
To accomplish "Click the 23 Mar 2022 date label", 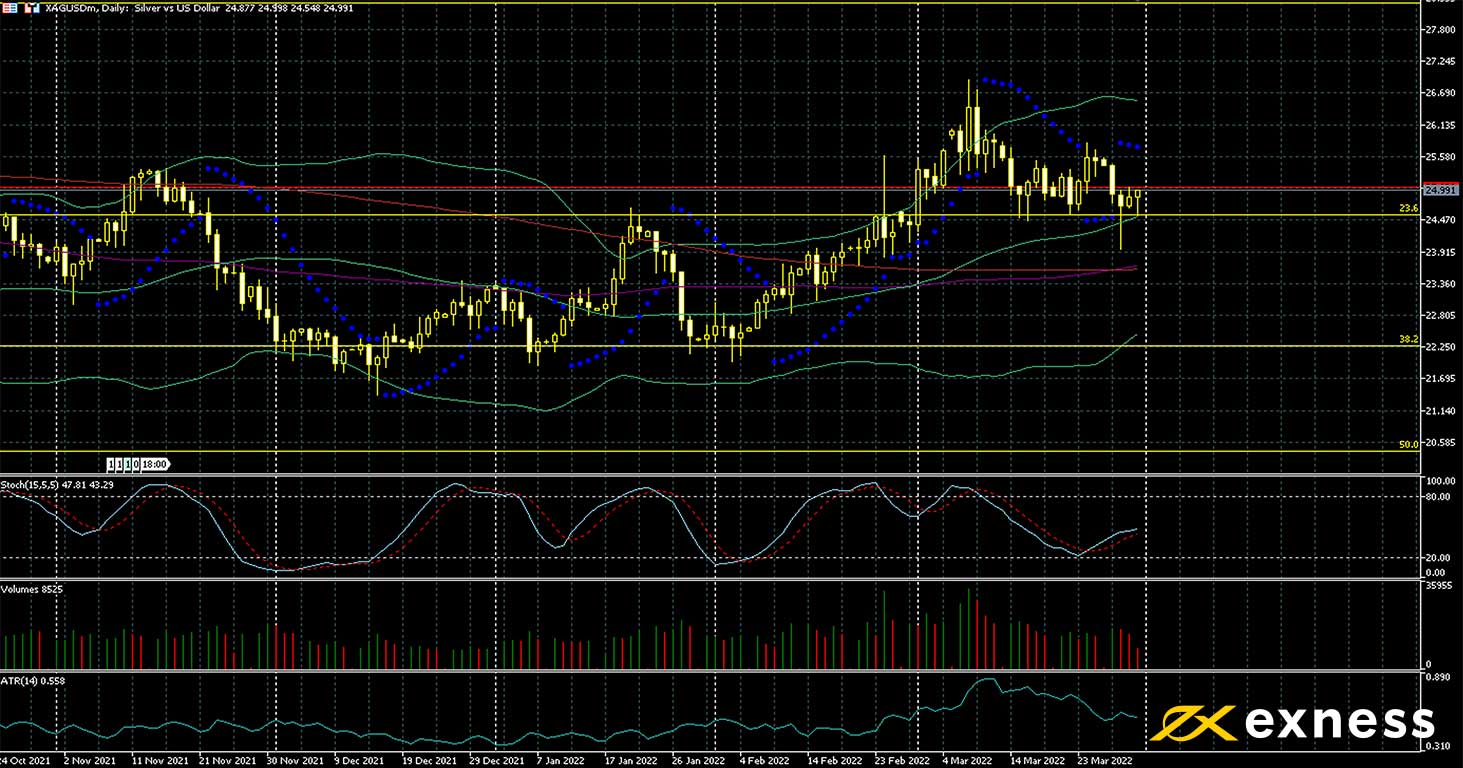I will pos(1104,760).
